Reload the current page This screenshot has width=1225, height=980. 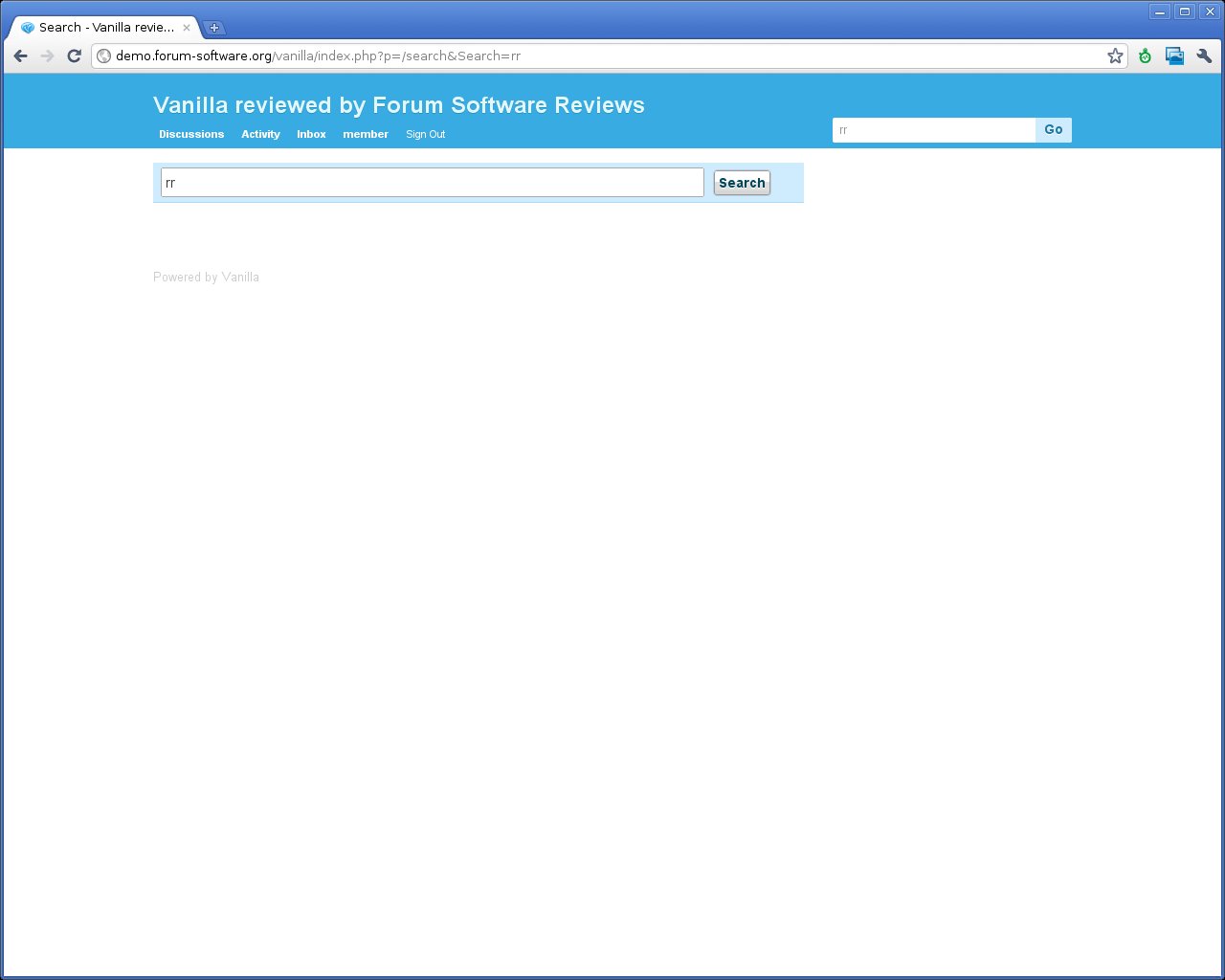74,56
